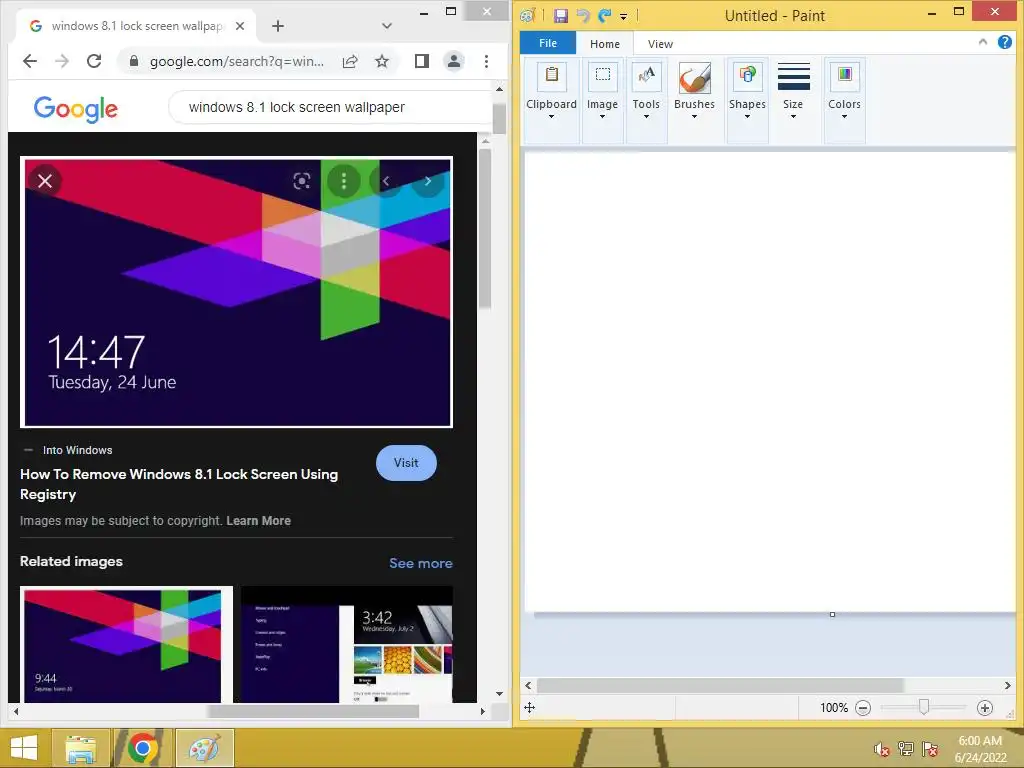Open File Explorer from the taskbar
The image size is (1024, 768).
81,748
